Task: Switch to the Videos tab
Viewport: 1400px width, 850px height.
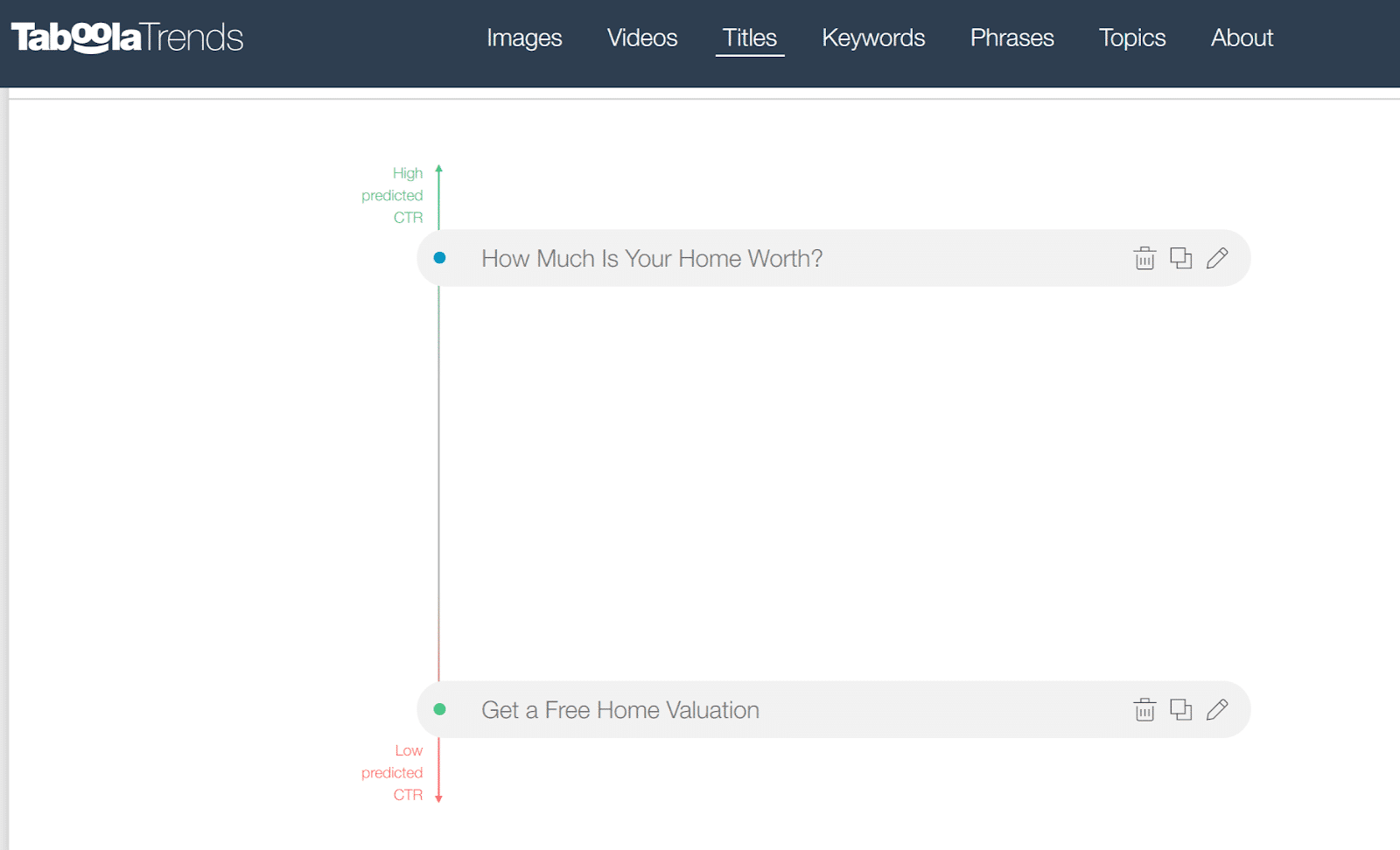Action: [x=642, y=38]
